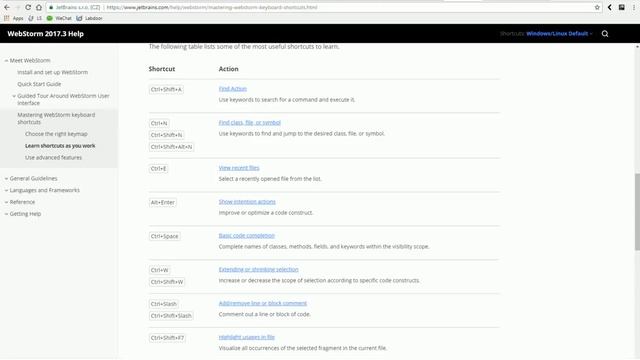Expand the Getting Help section
The image size is (640, 360).
pyautogui.click(x=6, y=214)
